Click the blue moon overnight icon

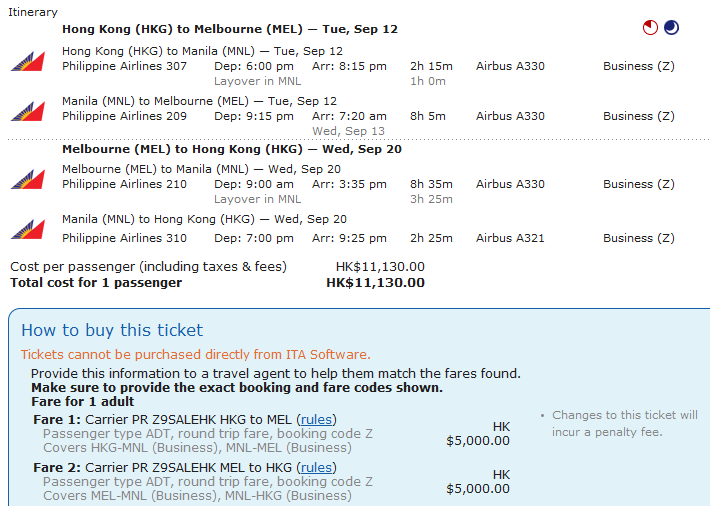(671, 28)
